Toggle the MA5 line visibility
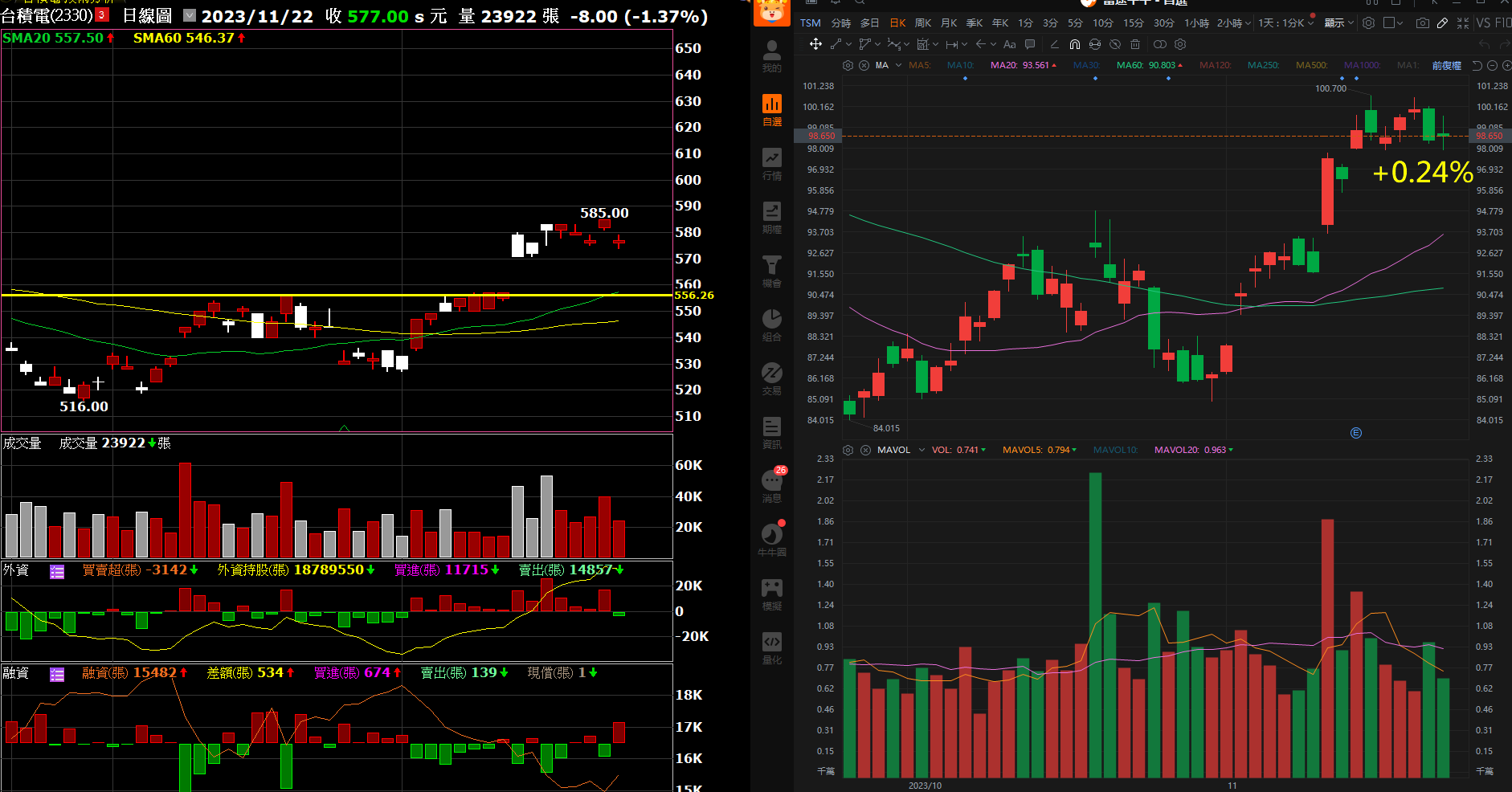 pos(920,65)
